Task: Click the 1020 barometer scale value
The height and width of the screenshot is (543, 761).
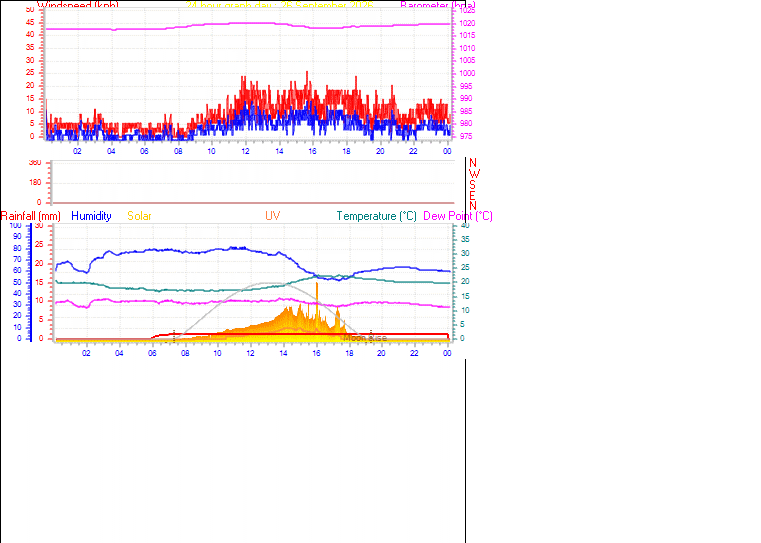Action: pyautogui.click(x=467, y=23)
